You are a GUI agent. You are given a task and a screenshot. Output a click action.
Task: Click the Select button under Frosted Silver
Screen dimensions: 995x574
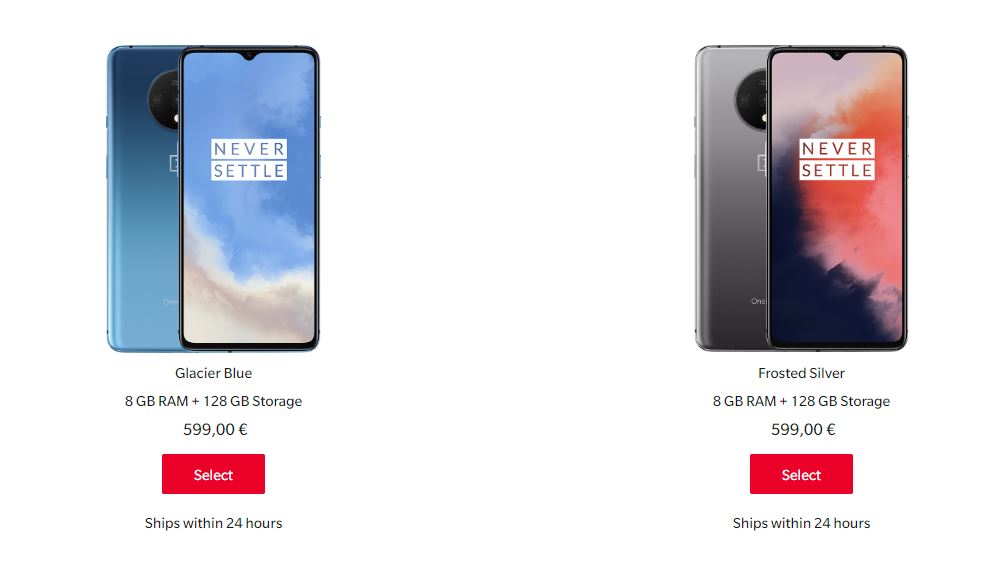coord(801,474)
